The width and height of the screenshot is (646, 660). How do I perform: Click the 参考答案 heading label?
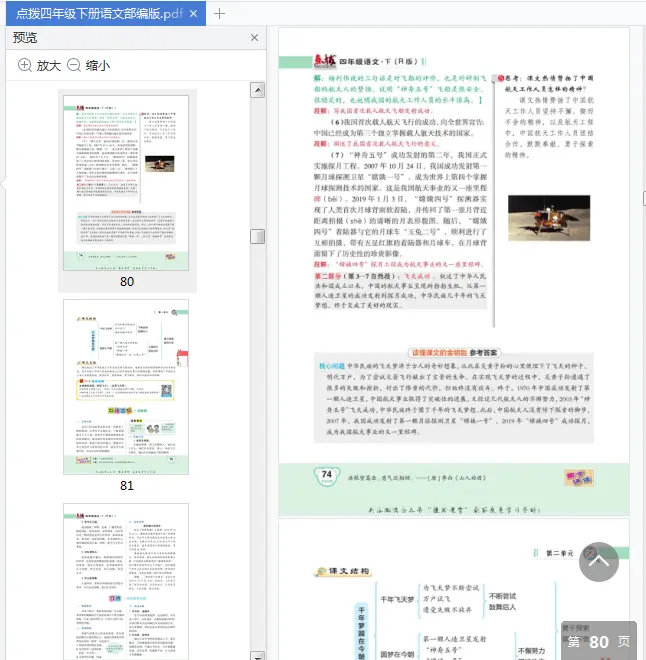point(483,353)
